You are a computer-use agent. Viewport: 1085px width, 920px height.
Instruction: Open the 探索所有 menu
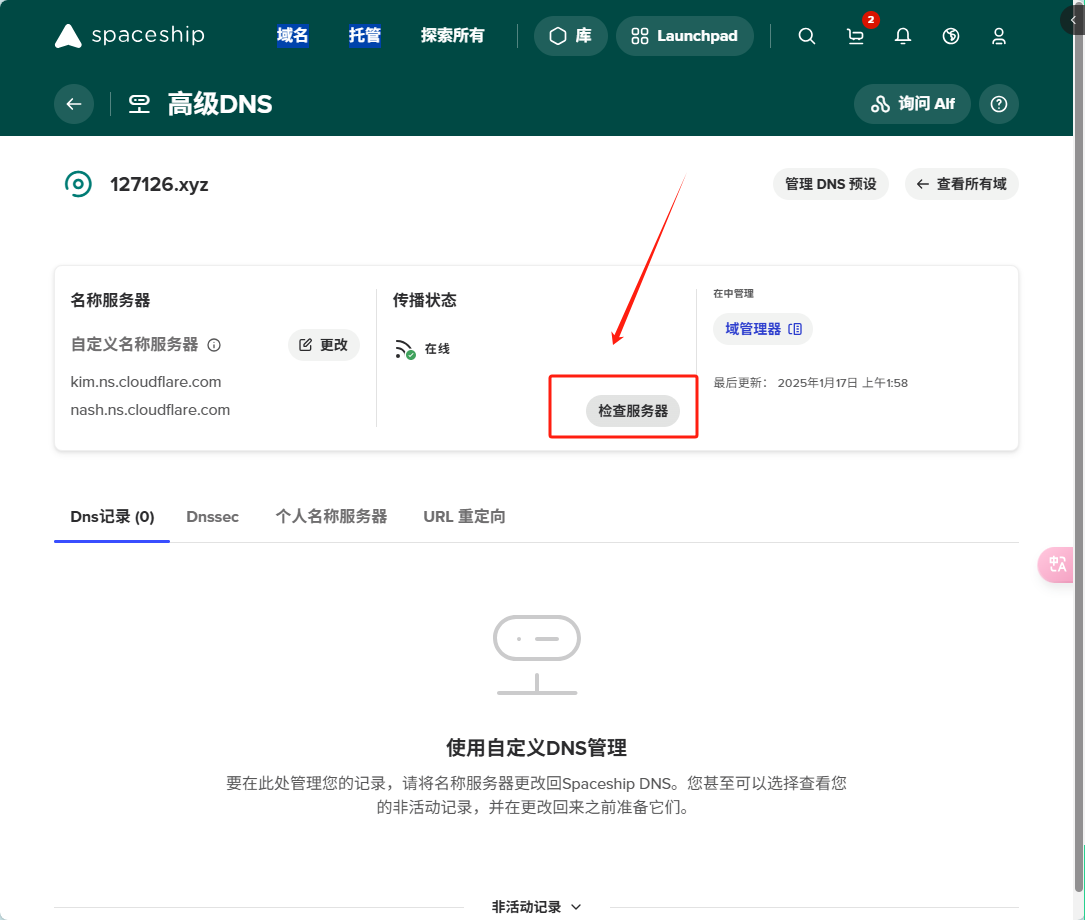tap(453, 35)
